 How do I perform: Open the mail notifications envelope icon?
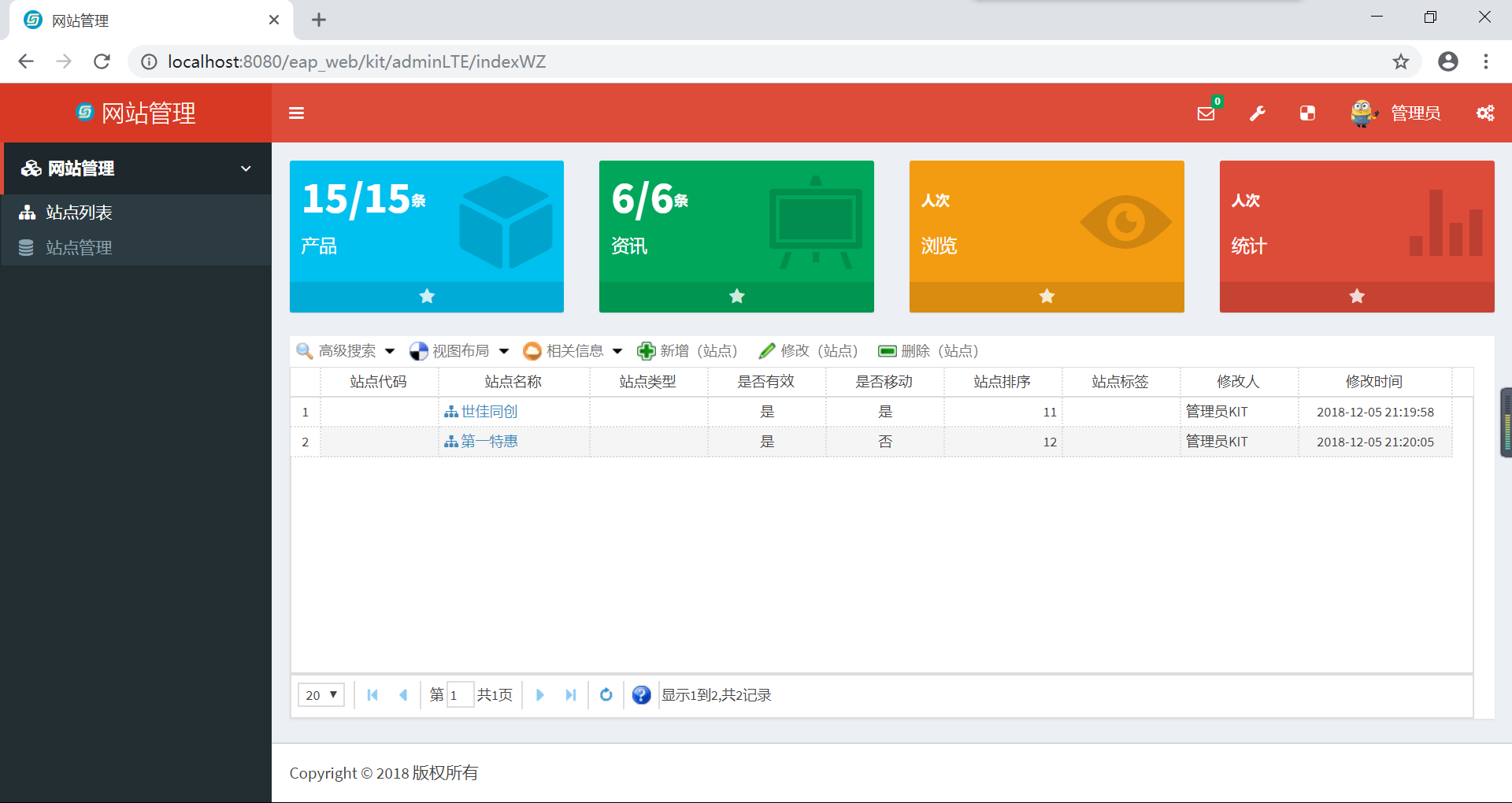pyautogui.click(x=1206, y=113)
